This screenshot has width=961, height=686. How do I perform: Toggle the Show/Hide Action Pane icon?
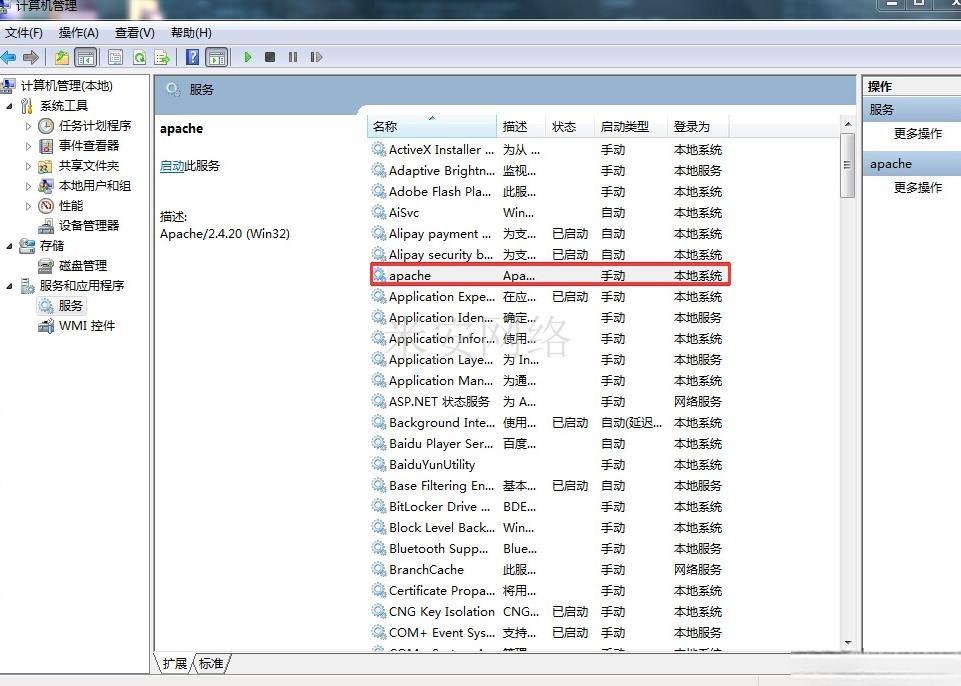[x=216, y=58]
